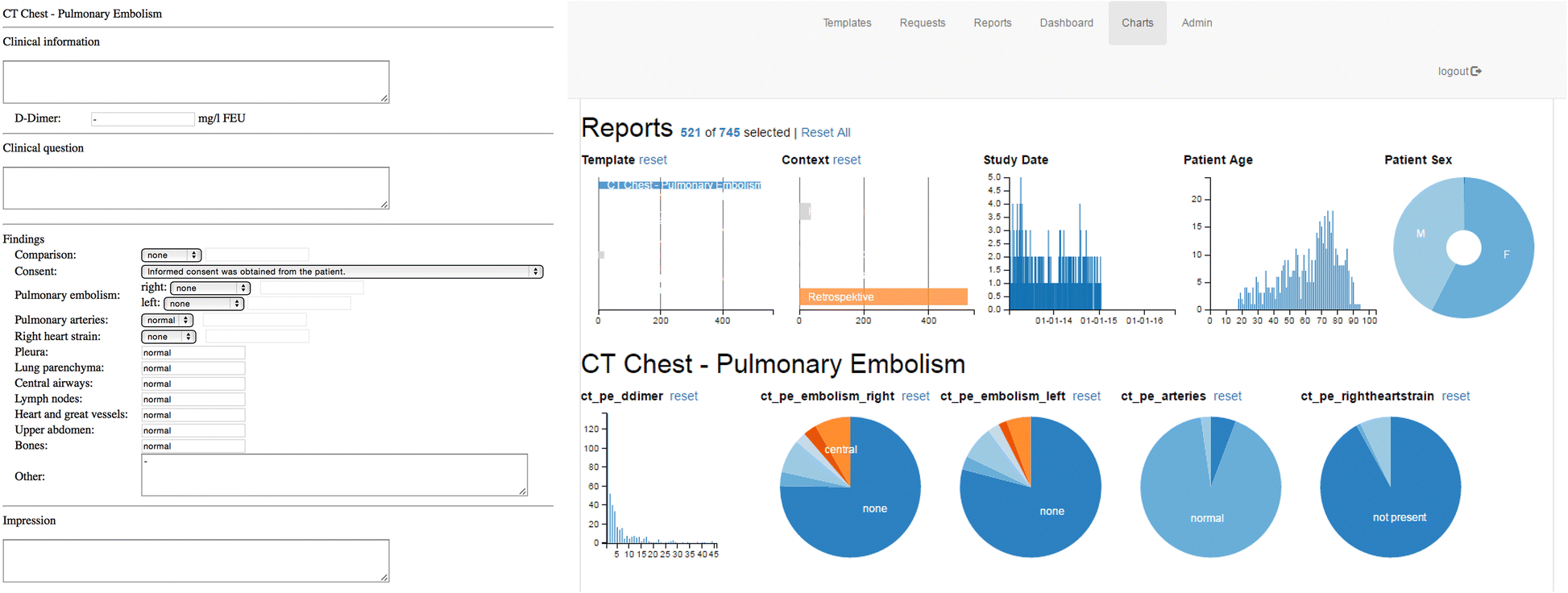Reset the ct_pe_arteries chart
Viewport: 1568px width, 593px height.
point(1227,396)
